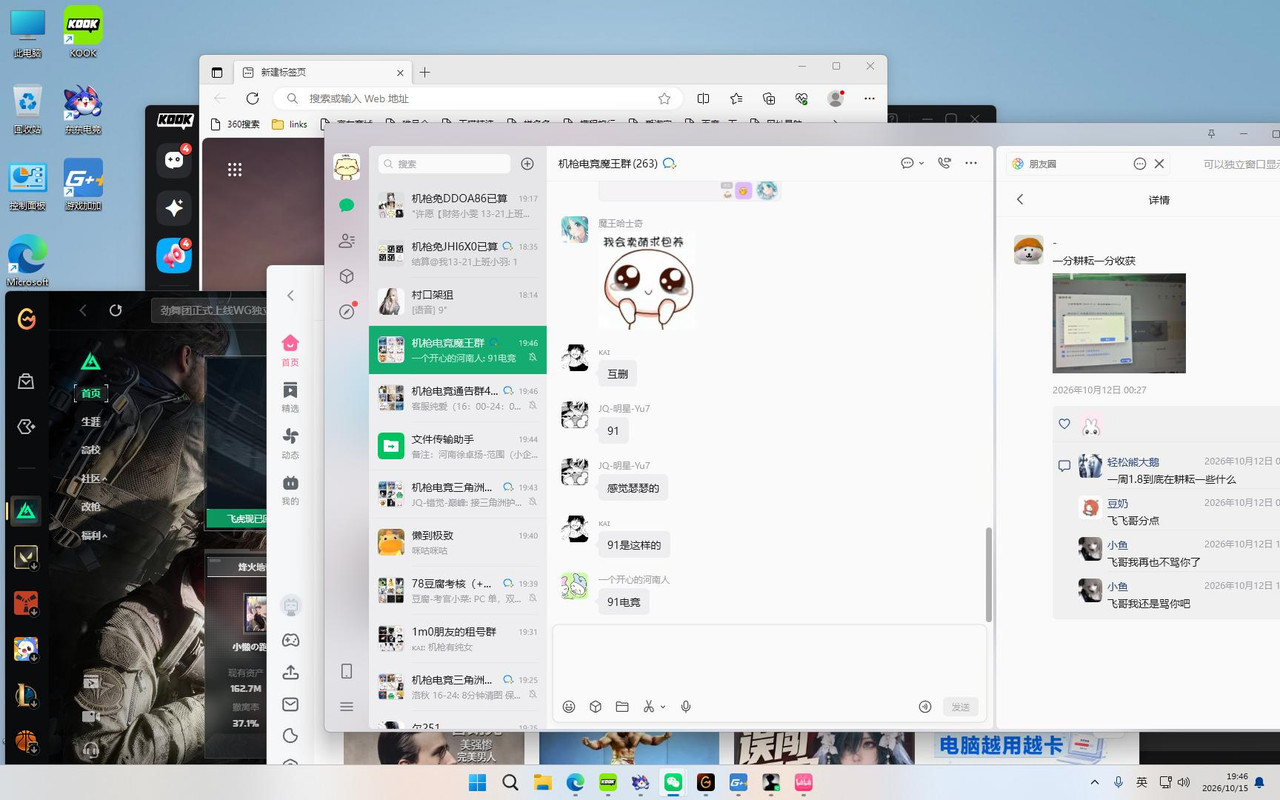Expand 福利 menu in game launcher
The height and width of the screenshot is (800, 1280).
click(x=94, y=535)
